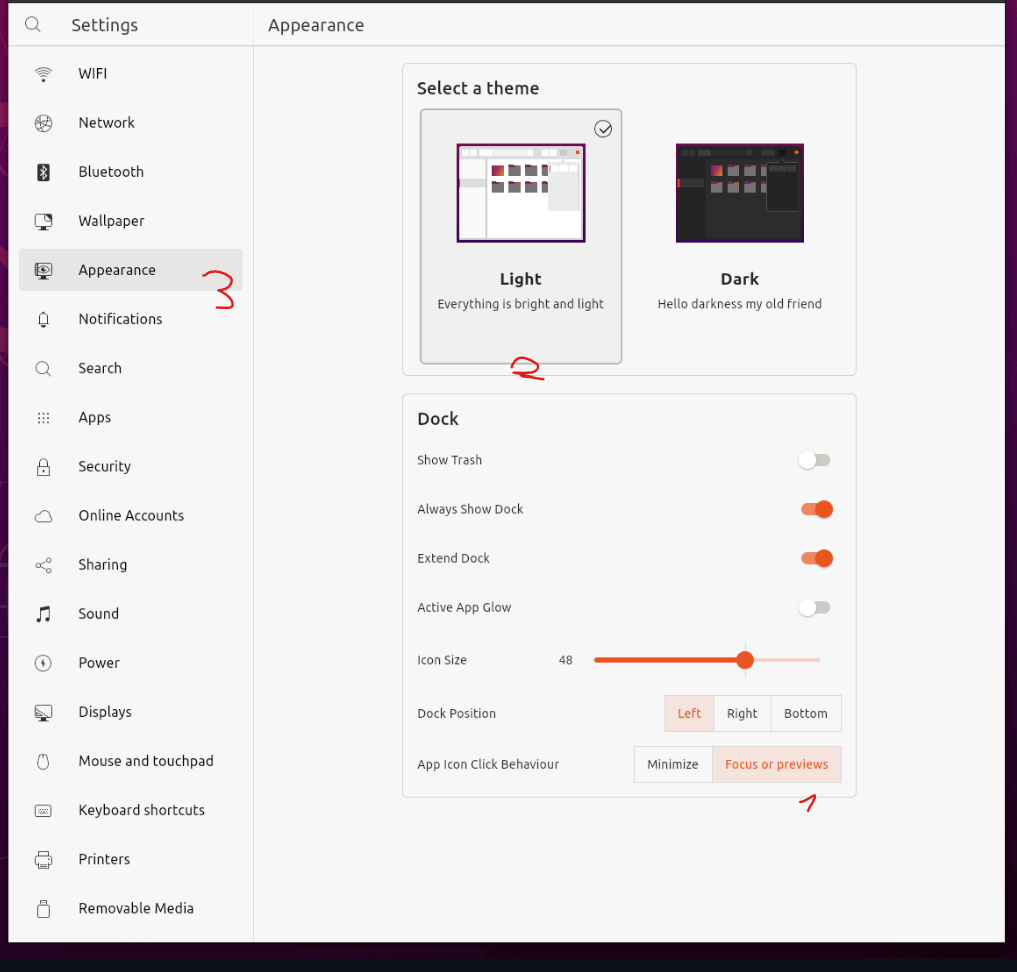Image resolution: width=1017 pixels, height=972 pixels.
Task: Click the Security padlock icon
Action: click(43, 467)
